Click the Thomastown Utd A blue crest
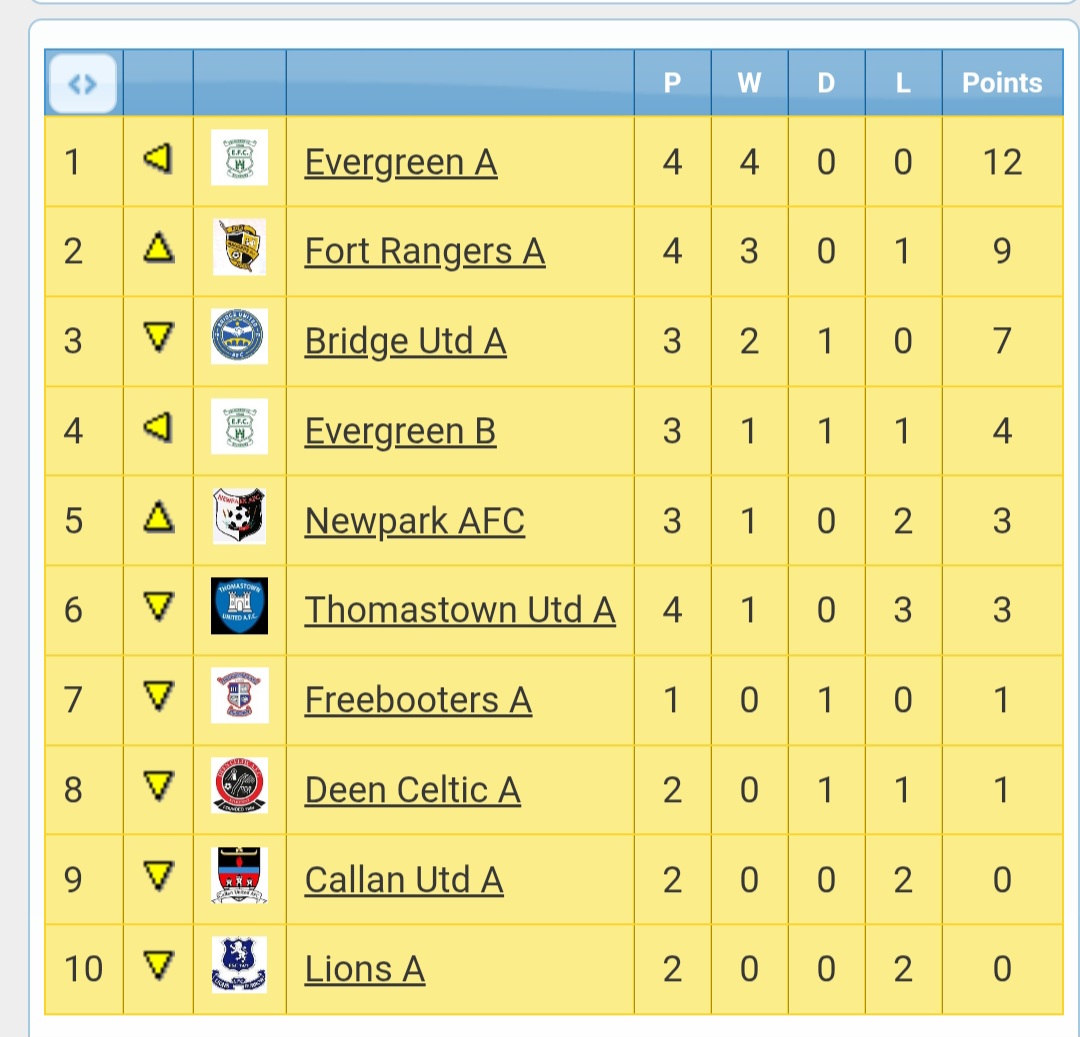The image size is (1080, 1037). 239,606
